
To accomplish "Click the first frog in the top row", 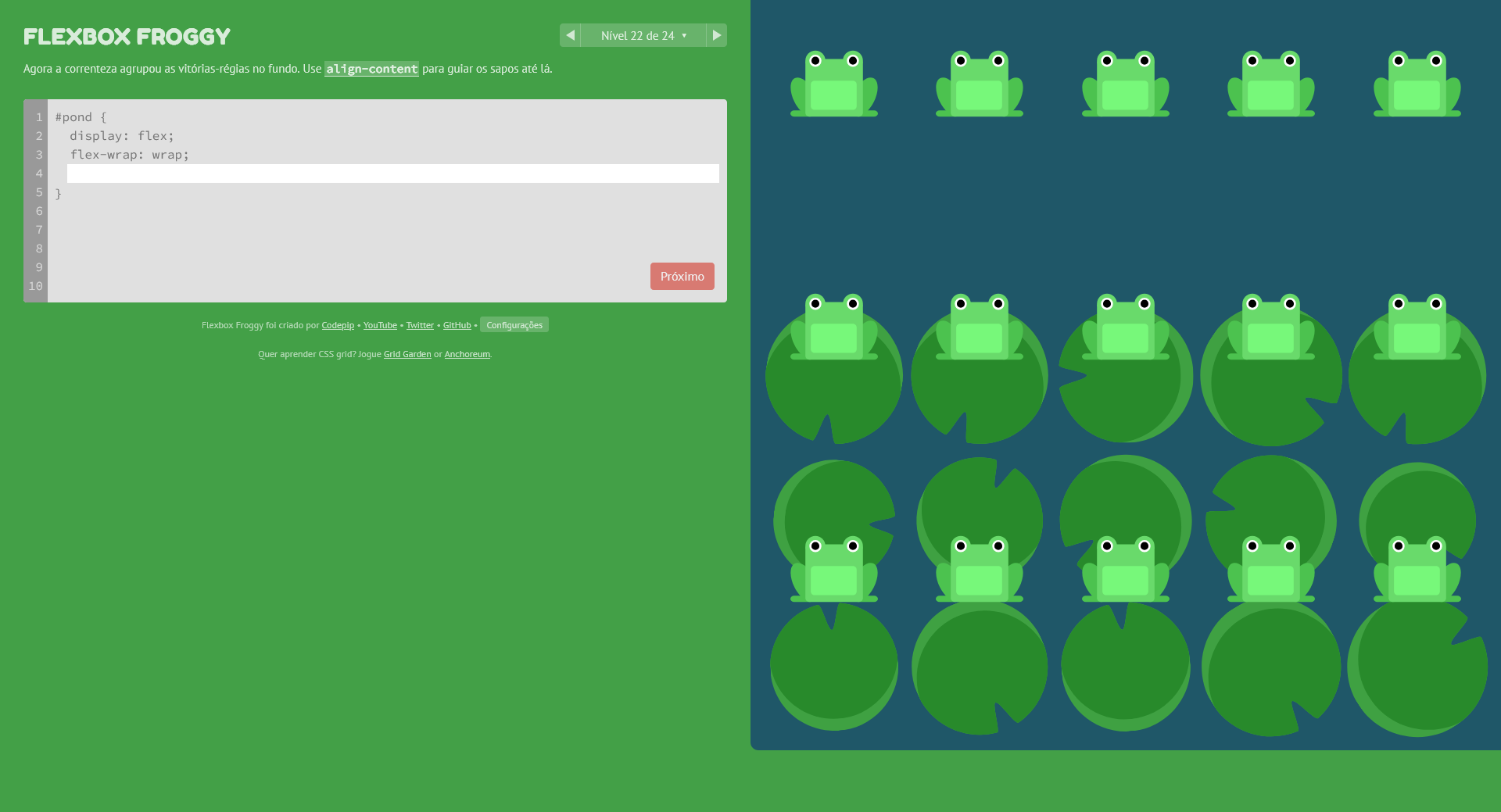I will coord(834,84).
